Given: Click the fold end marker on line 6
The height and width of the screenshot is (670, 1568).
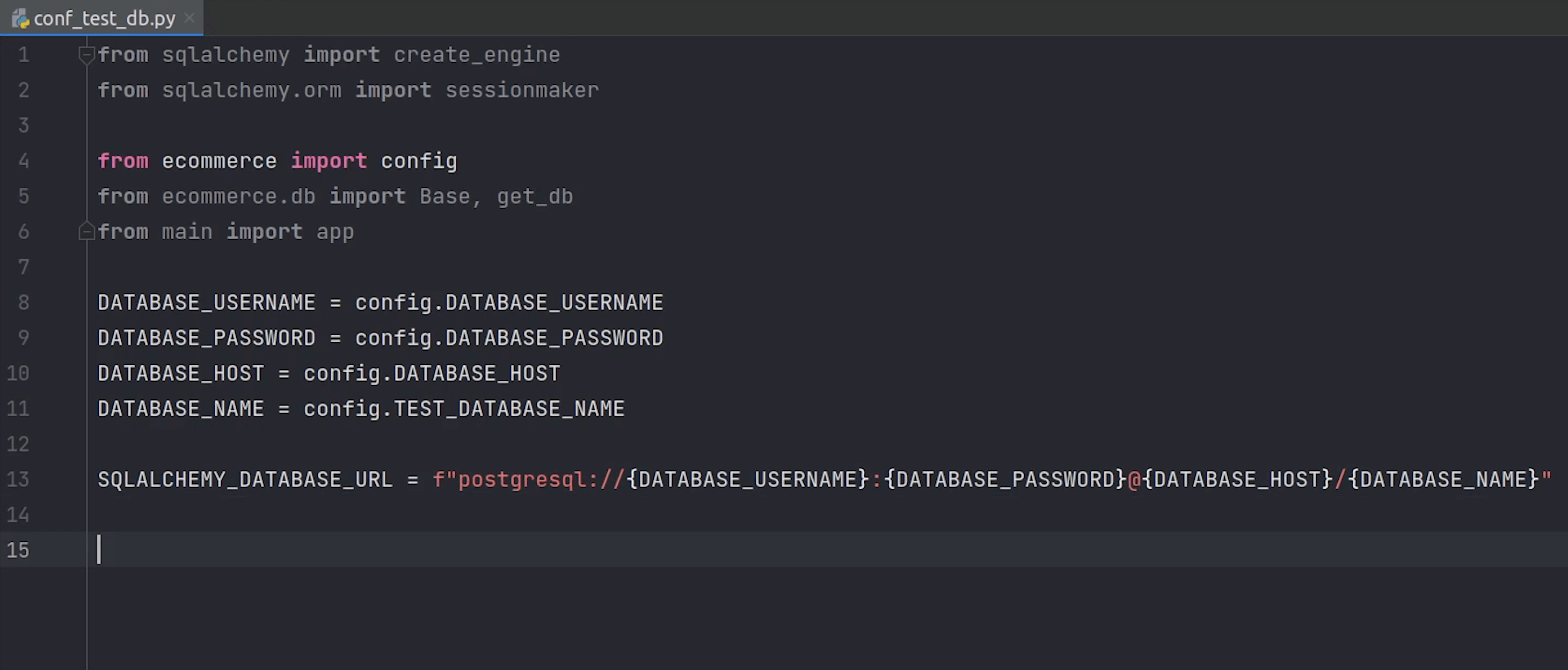Looking at the screenshot, I should click(86, 232).
